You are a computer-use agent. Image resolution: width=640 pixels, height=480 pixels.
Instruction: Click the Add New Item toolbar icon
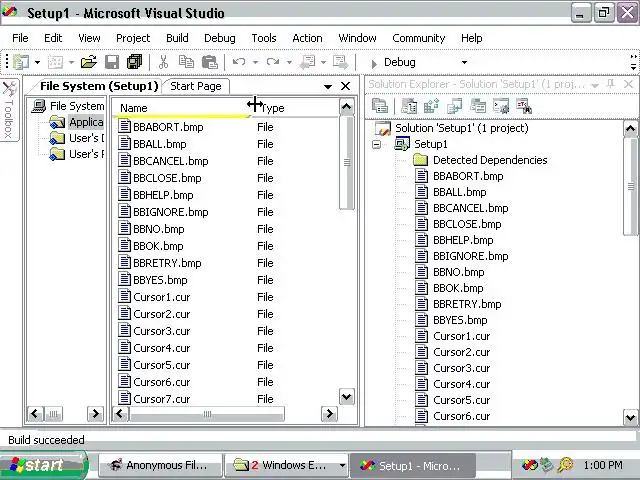[56, 62]
